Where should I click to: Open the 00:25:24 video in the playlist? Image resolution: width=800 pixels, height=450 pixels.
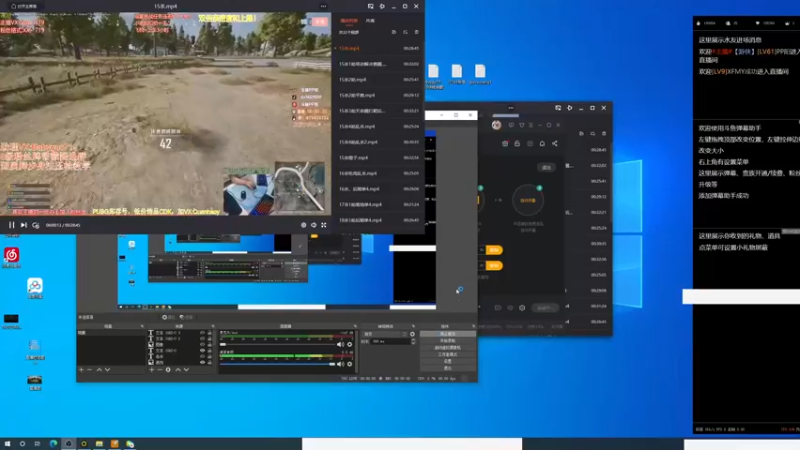(x=378, y=127)
